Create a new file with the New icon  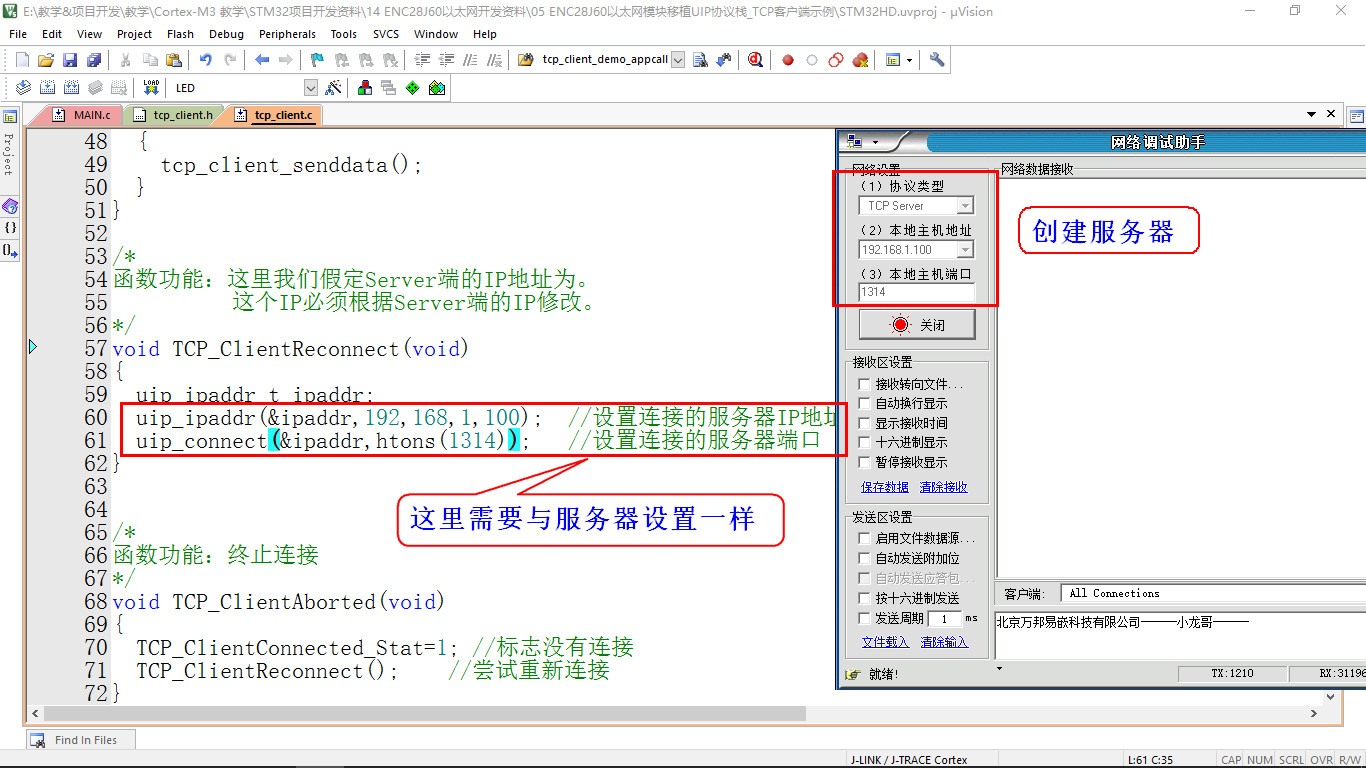22,60
